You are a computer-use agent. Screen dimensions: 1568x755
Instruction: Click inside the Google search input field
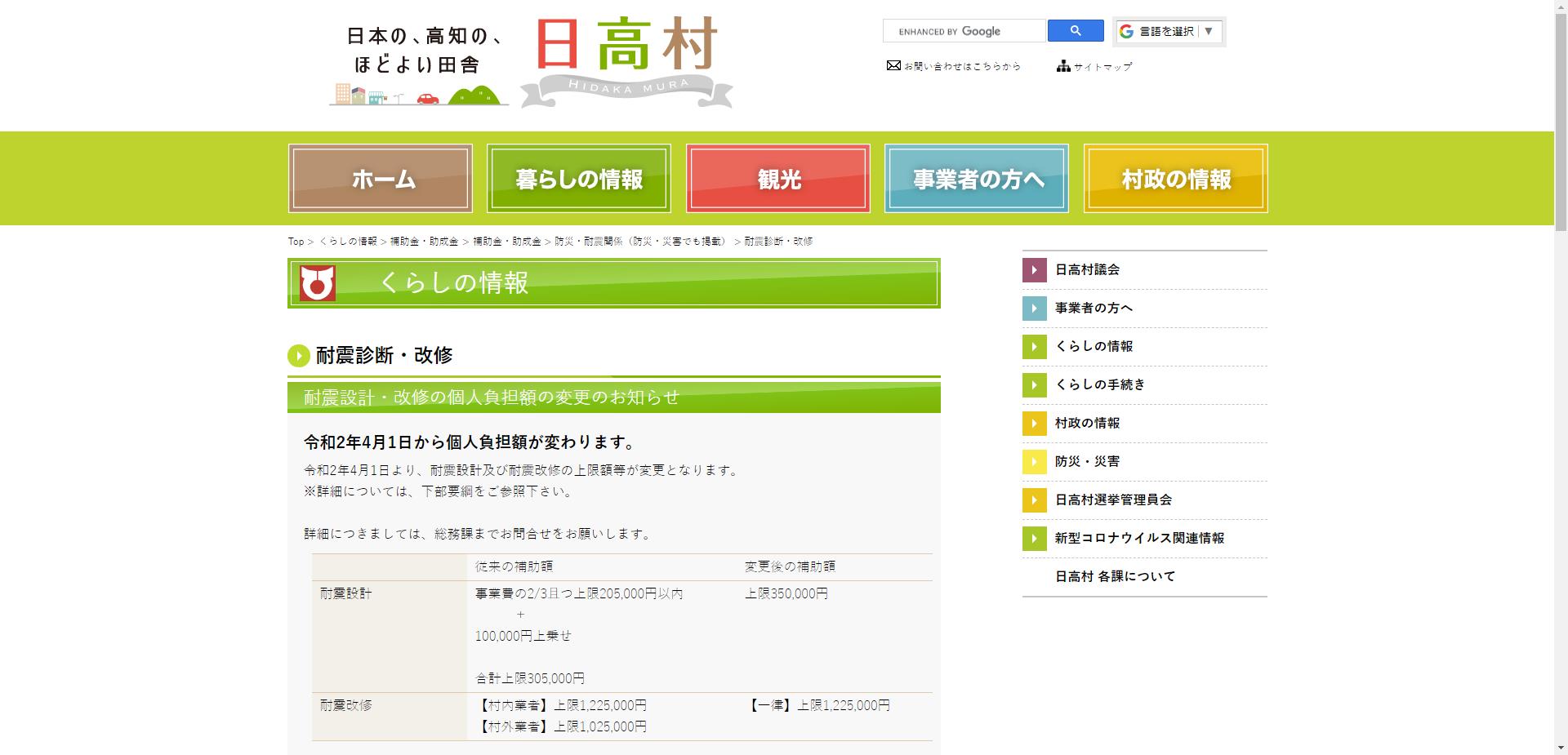click(x=964, y=30)
